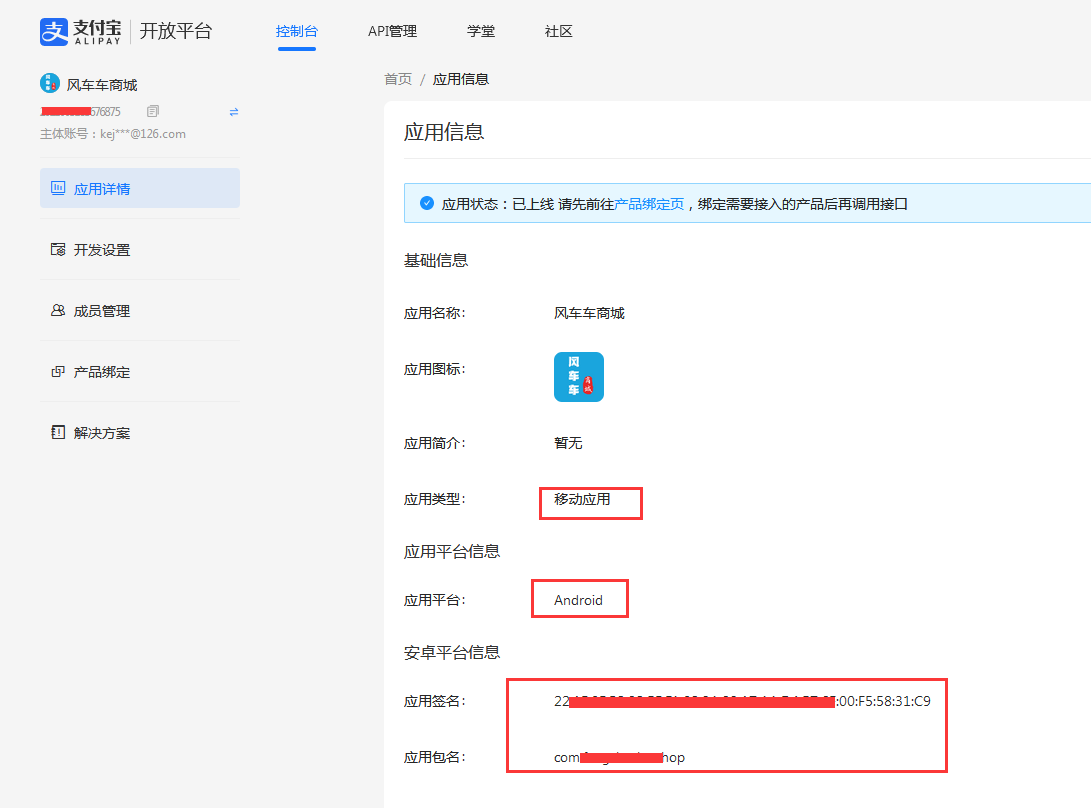Select the 产品绑定 sidebar icon

[58, 371]
